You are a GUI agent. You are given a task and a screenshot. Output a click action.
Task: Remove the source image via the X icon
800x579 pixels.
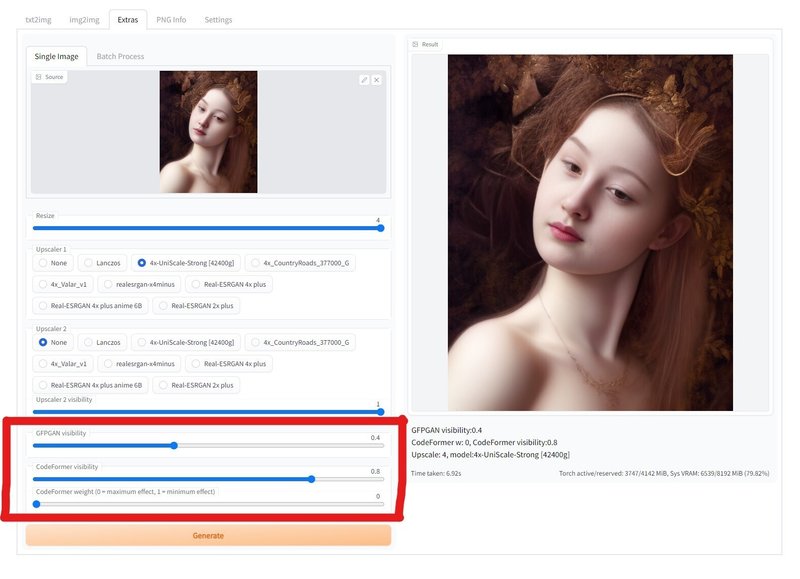tap(377, 79)
